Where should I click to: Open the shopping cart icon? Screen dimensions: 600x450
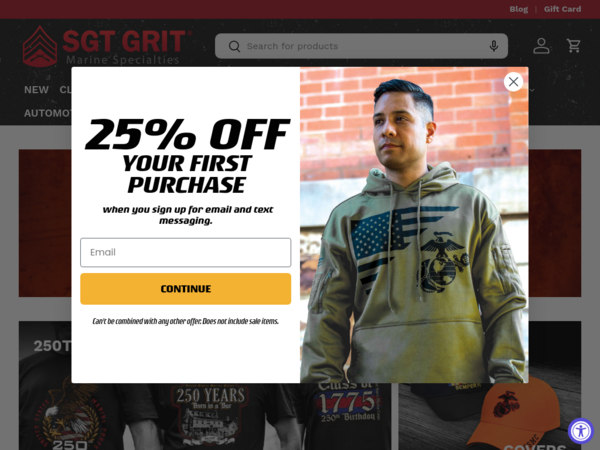(573, 46)
